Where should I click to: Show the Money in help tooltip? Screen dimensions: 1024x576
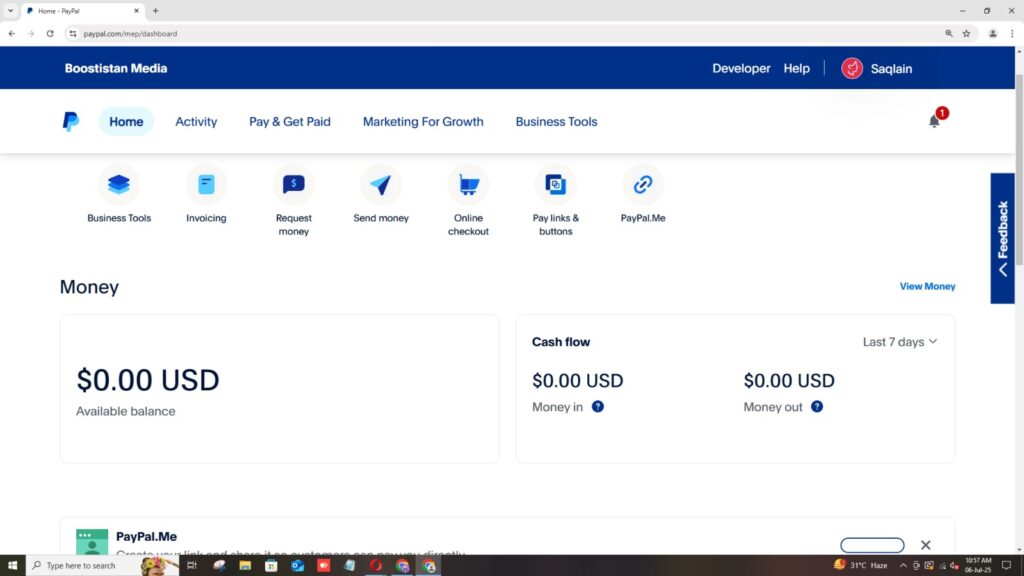[598, 407]
